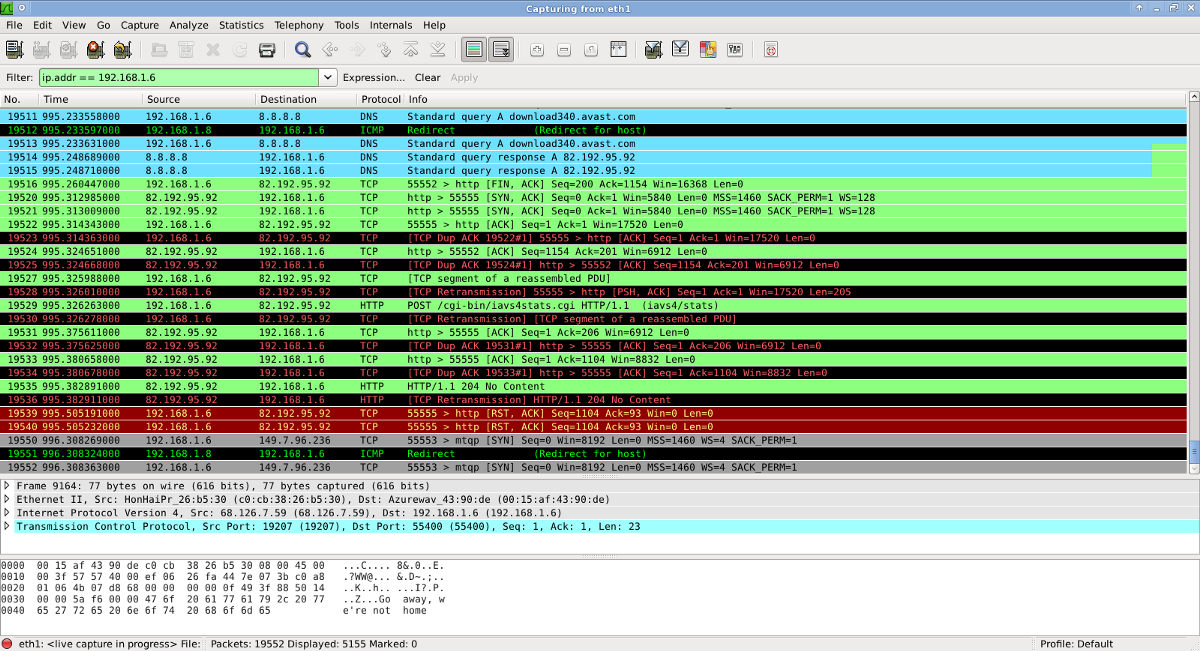Screen dimensions: 1200x651
Task: Click inside the display filter field
Action: click(x=179, y=77)
